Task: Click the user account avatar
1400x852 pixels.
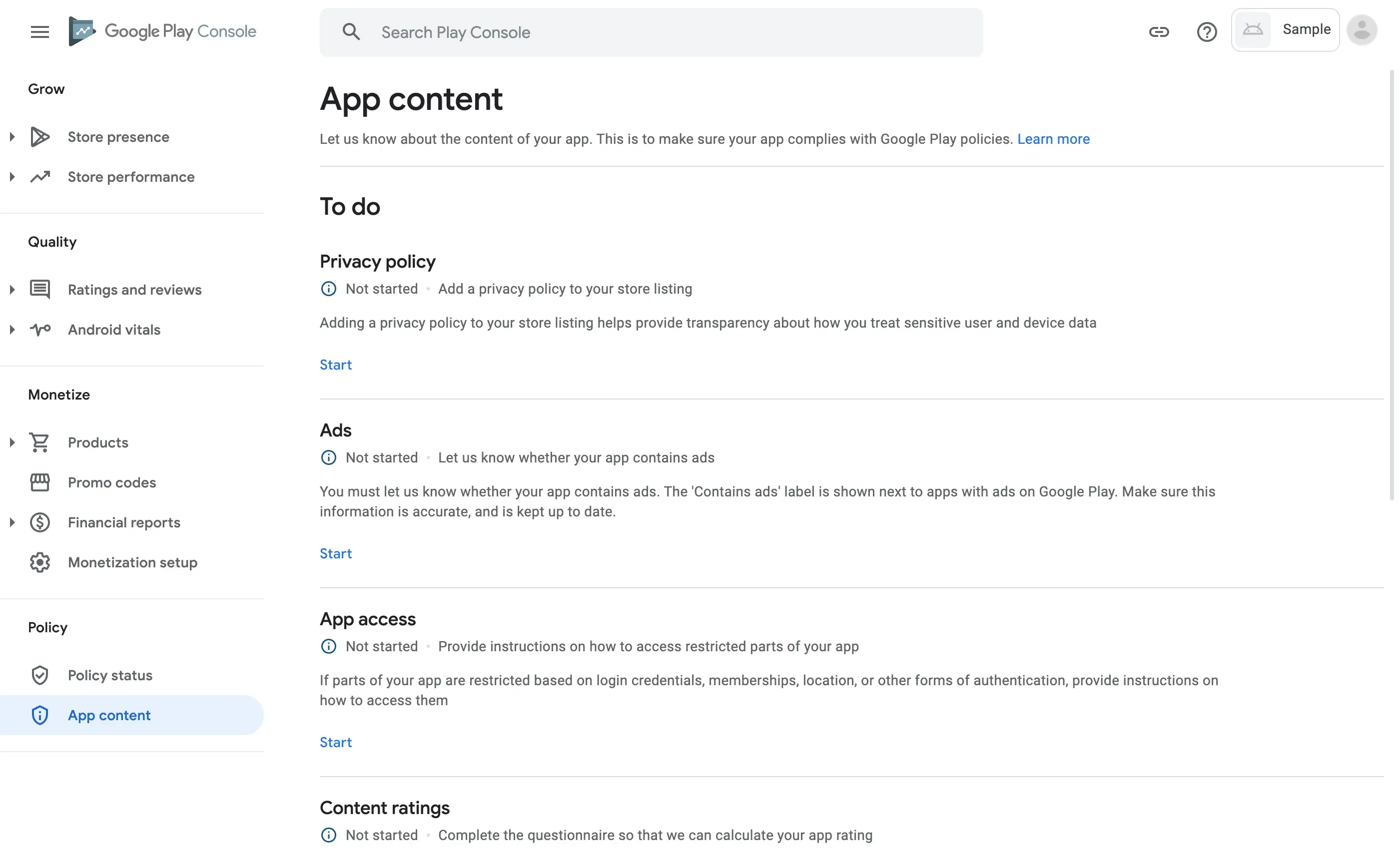Action: point(1362,30)
